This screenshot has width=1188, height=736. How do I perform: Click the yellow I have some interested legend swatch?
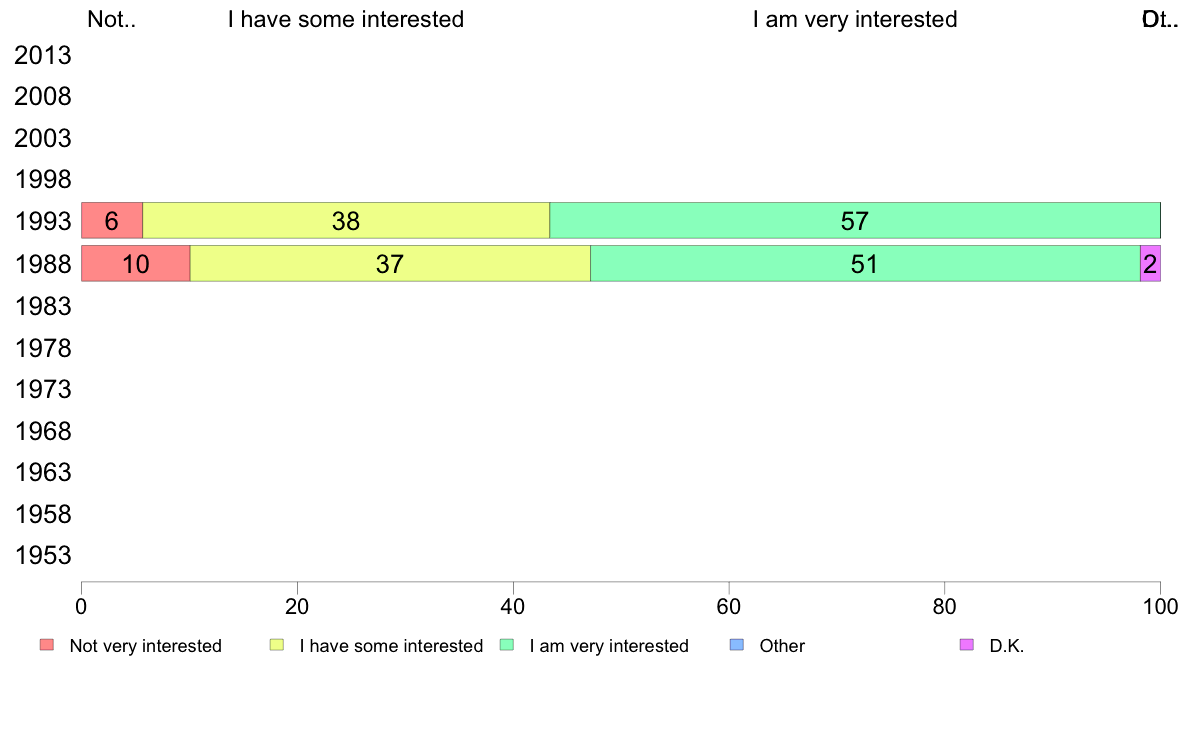click(277, 645)
